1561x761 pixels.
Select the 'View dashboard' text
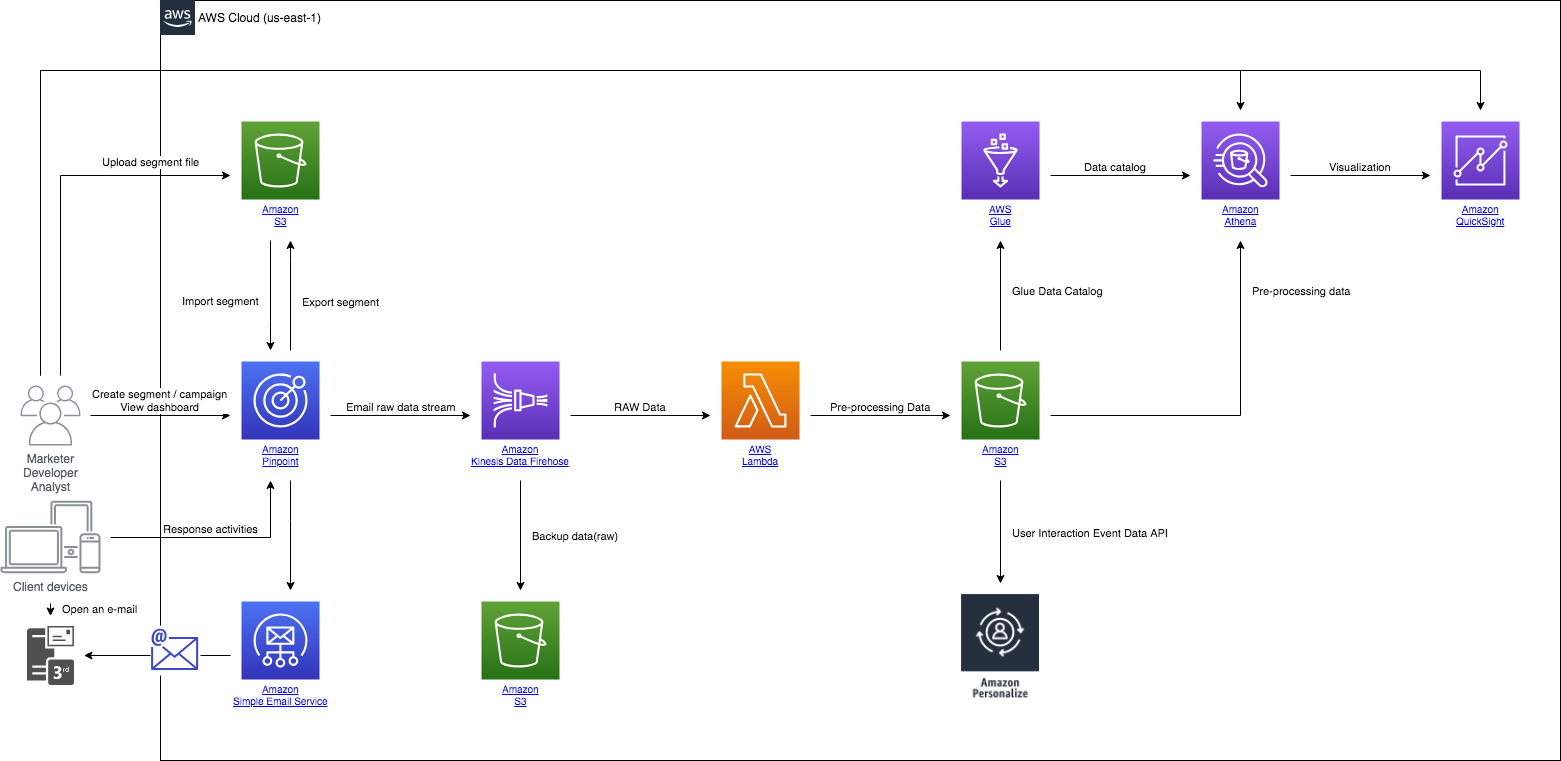point(160,407)
